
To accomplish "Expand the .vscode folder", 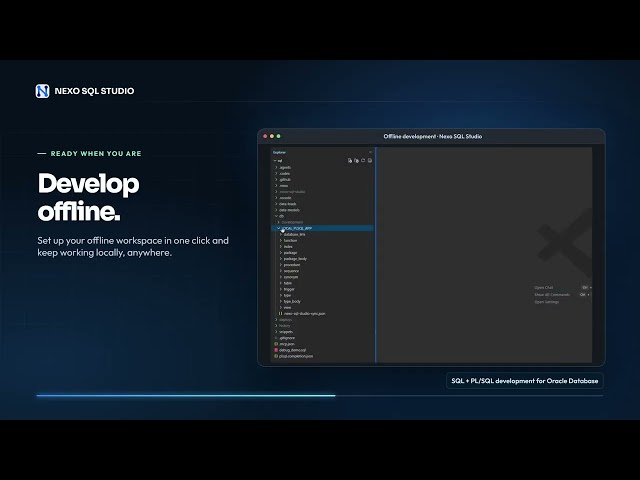I will coord(283,198).
